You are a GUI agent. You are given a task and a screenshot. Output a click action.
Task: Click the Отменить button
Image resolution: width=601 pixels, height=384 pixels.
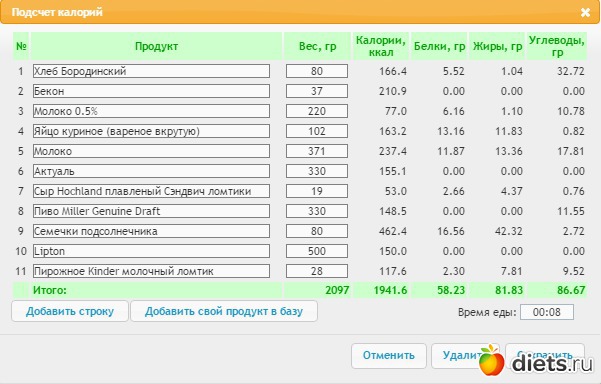click(389, 356)
